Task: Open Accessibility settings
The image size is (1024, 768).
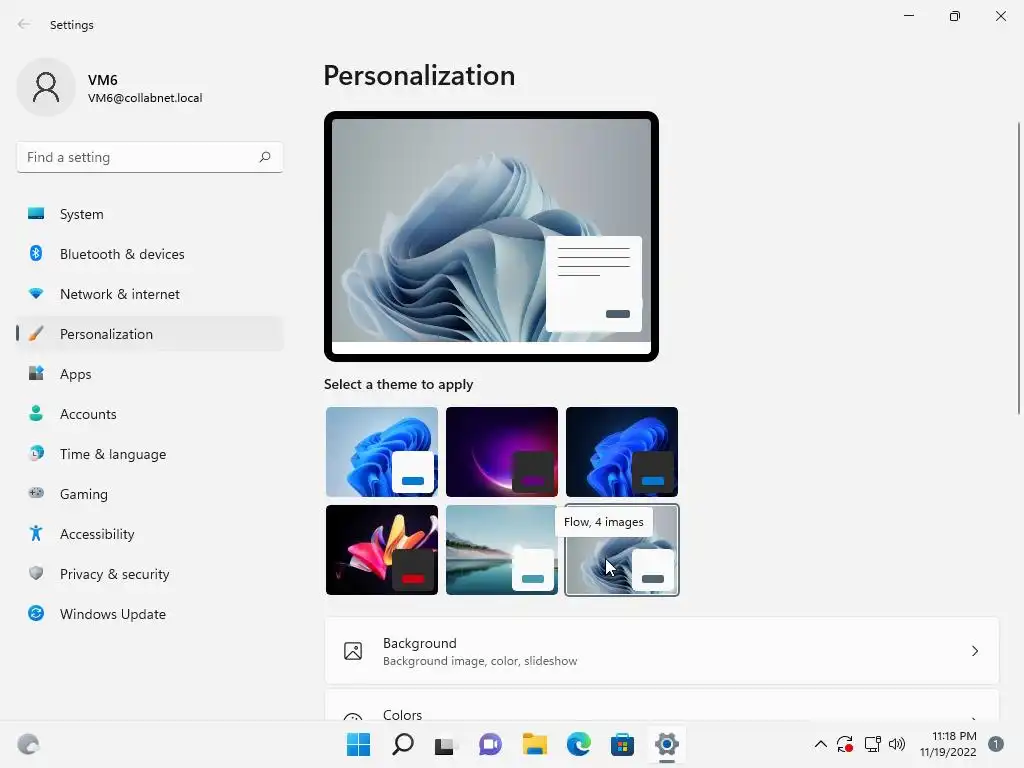Action: [150, 534]
